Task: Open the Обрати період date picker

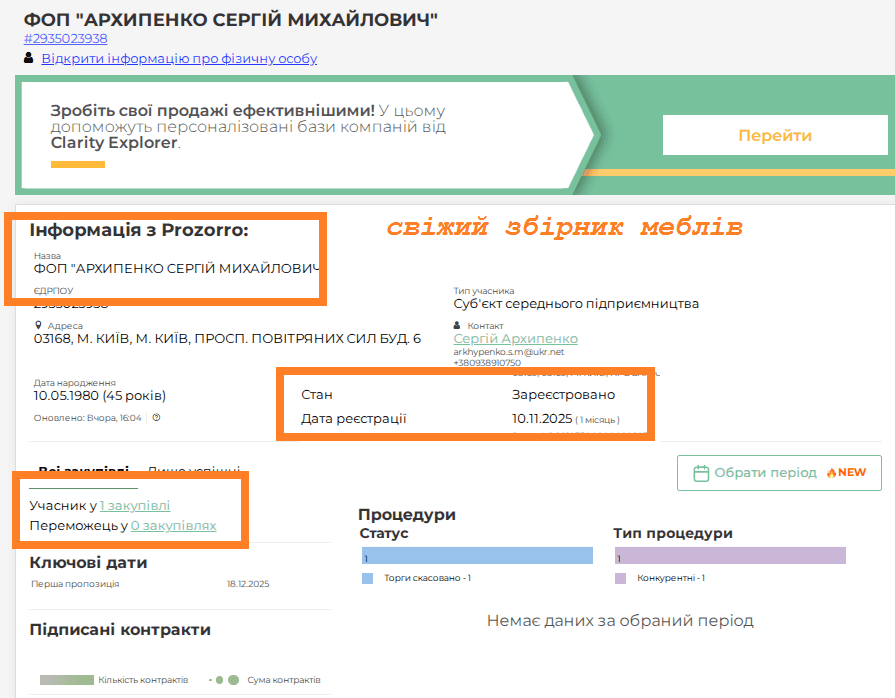Action: (x=779, y=473)
